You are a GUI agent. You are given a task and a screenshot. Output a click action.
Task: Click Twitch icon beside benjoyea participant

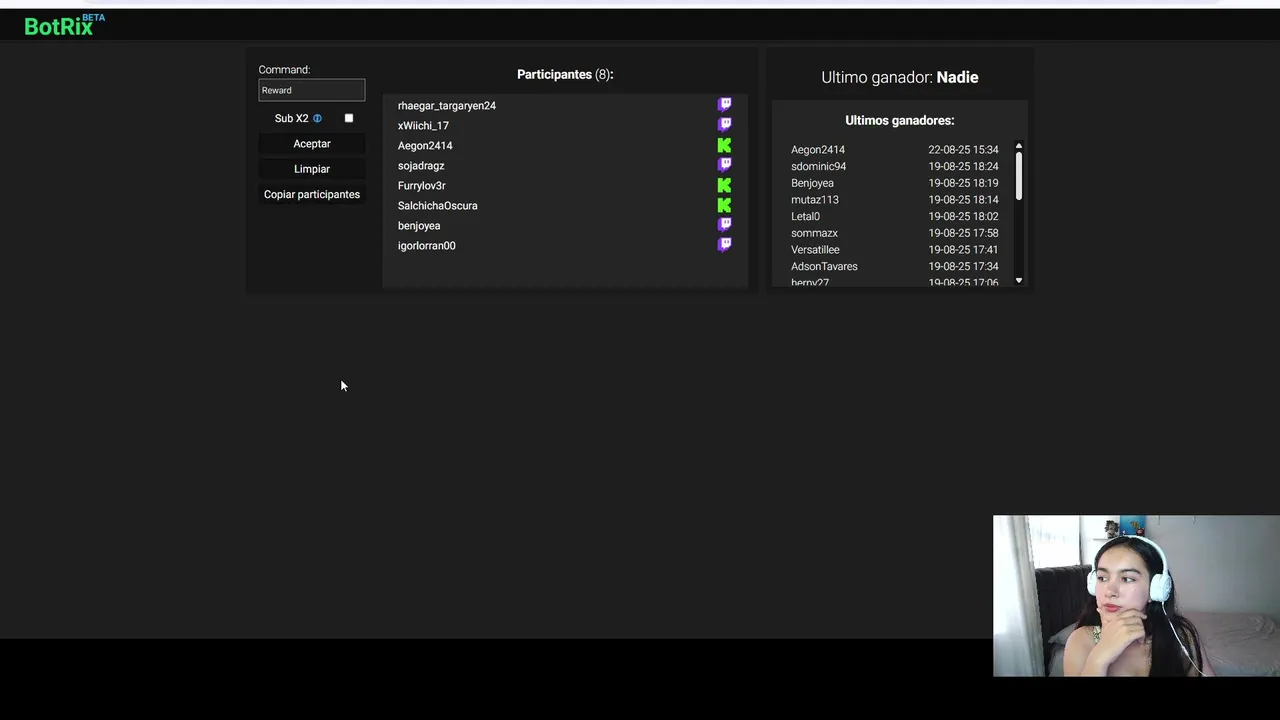coord(725,224)
